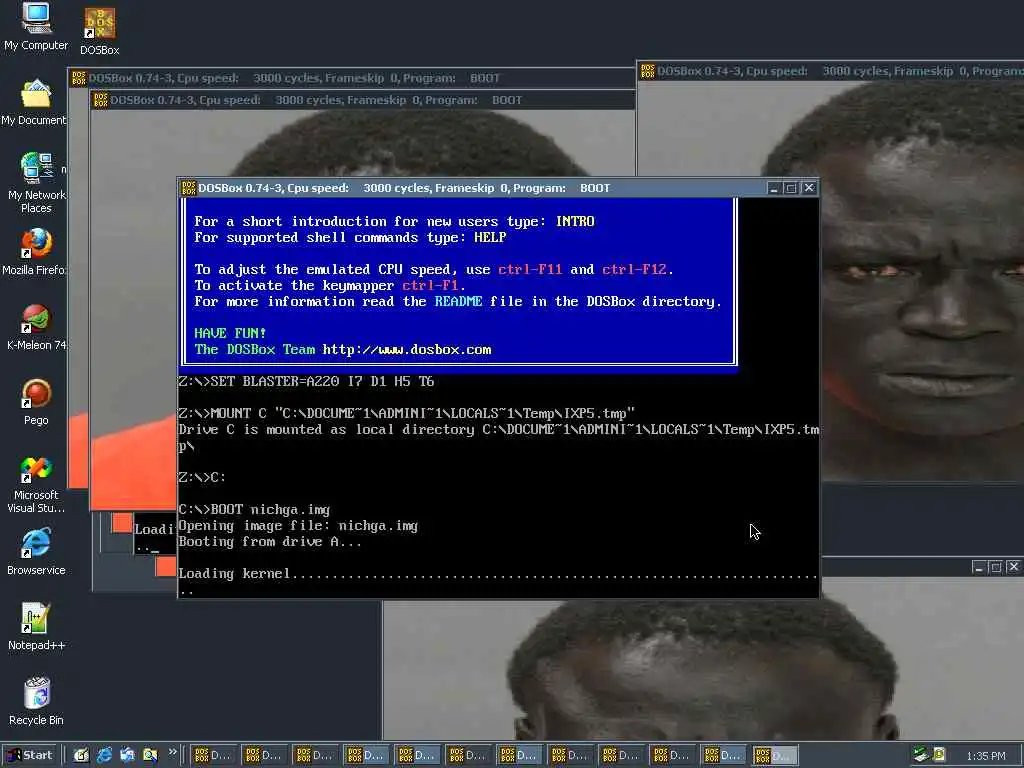Click the first Quick Launch icon beside Start

tap(81, 755)
